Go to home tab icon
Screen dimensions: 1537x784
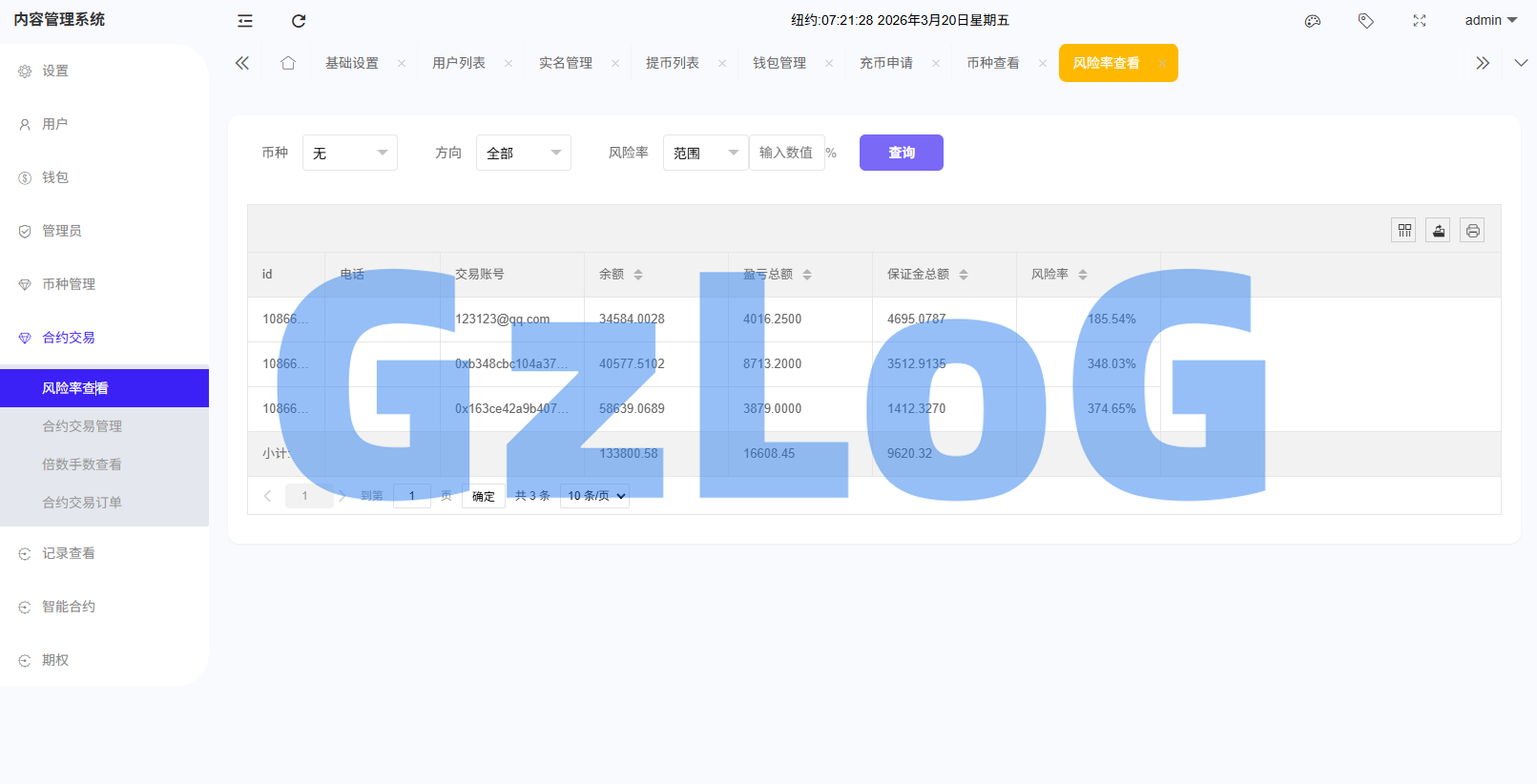click(x=288, y=63)
